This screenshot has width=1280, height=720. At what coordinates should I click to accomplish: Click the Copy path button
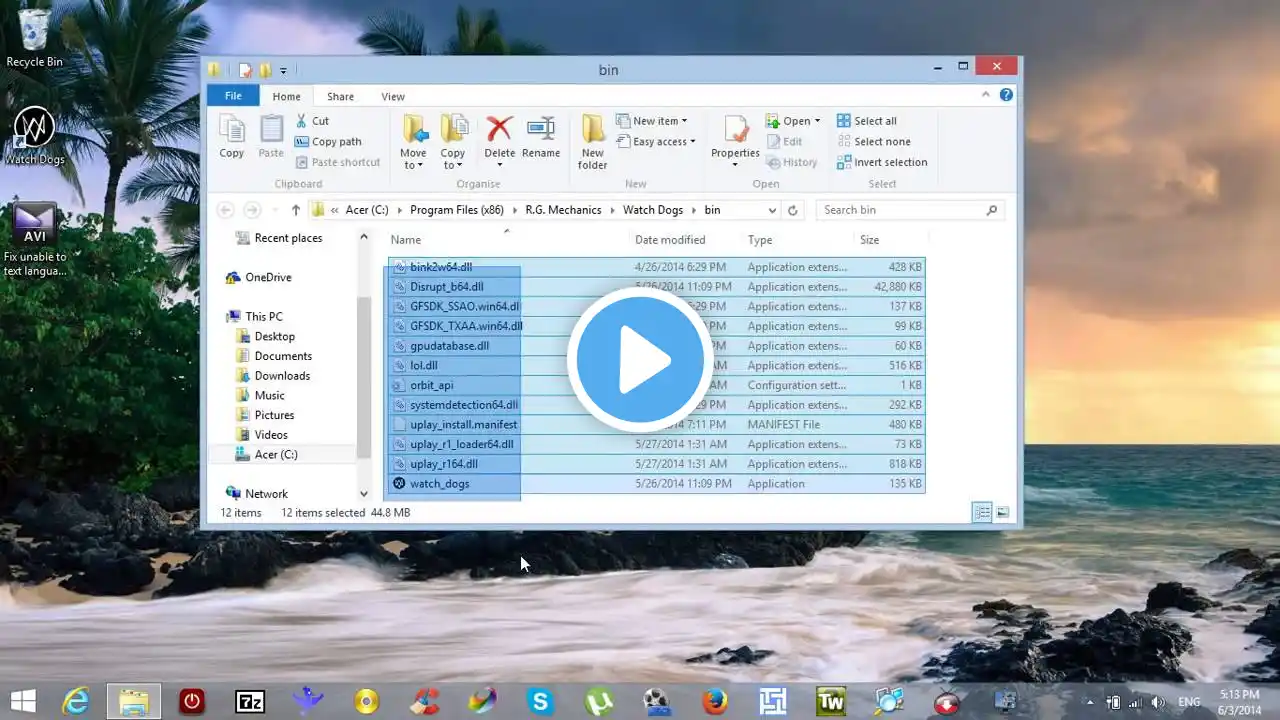click(x=328, y=142)
